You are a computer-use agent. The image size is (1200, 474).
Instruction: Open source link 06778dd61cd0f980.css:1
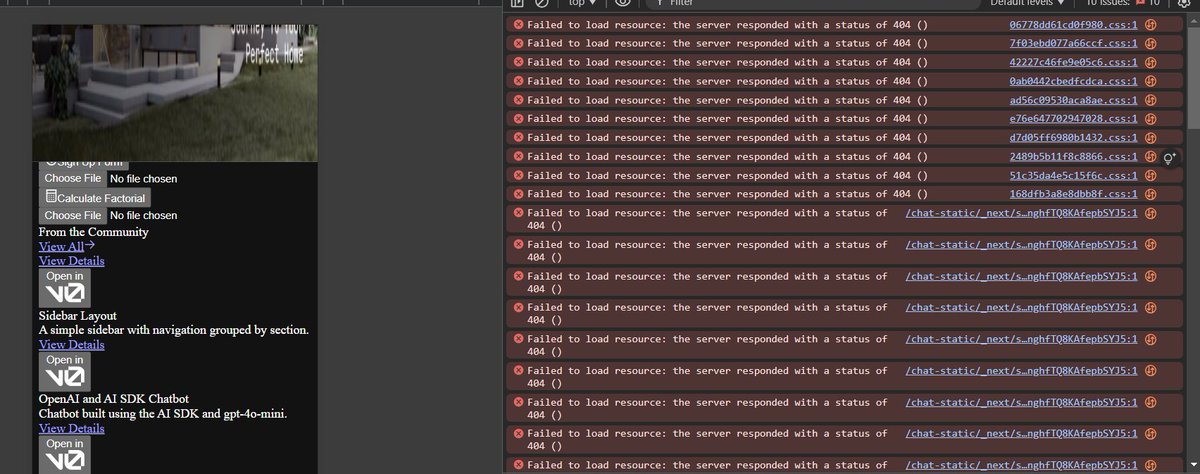pos(1073,24)
